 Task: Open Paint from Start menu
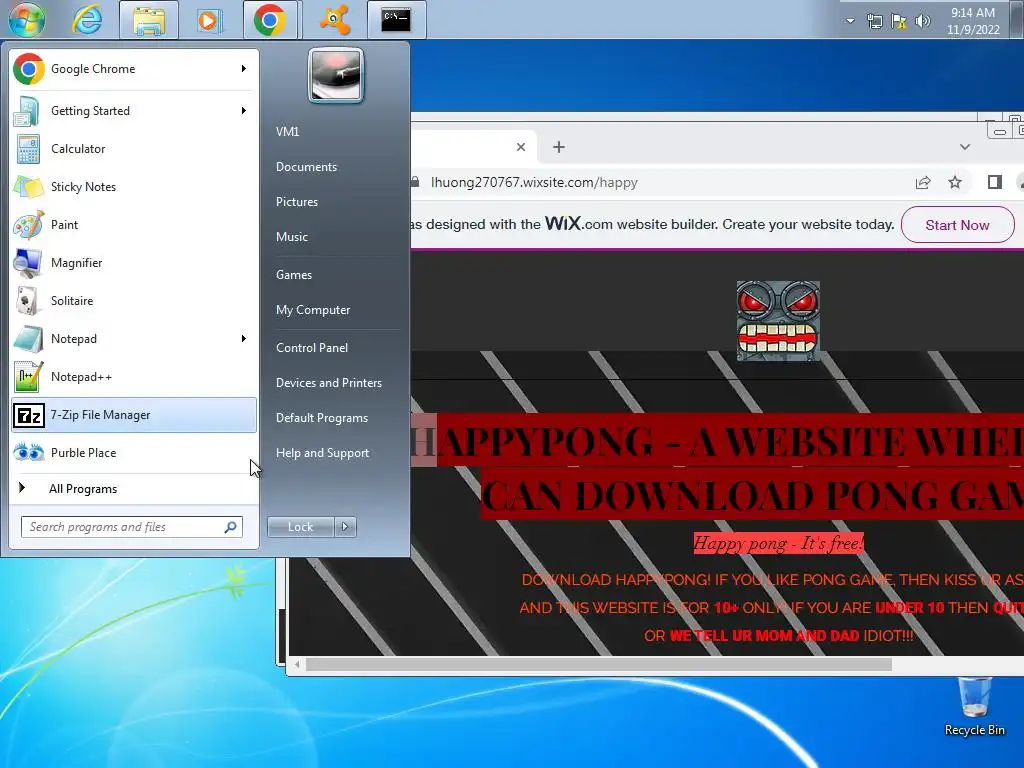click(x=134, y=225)
